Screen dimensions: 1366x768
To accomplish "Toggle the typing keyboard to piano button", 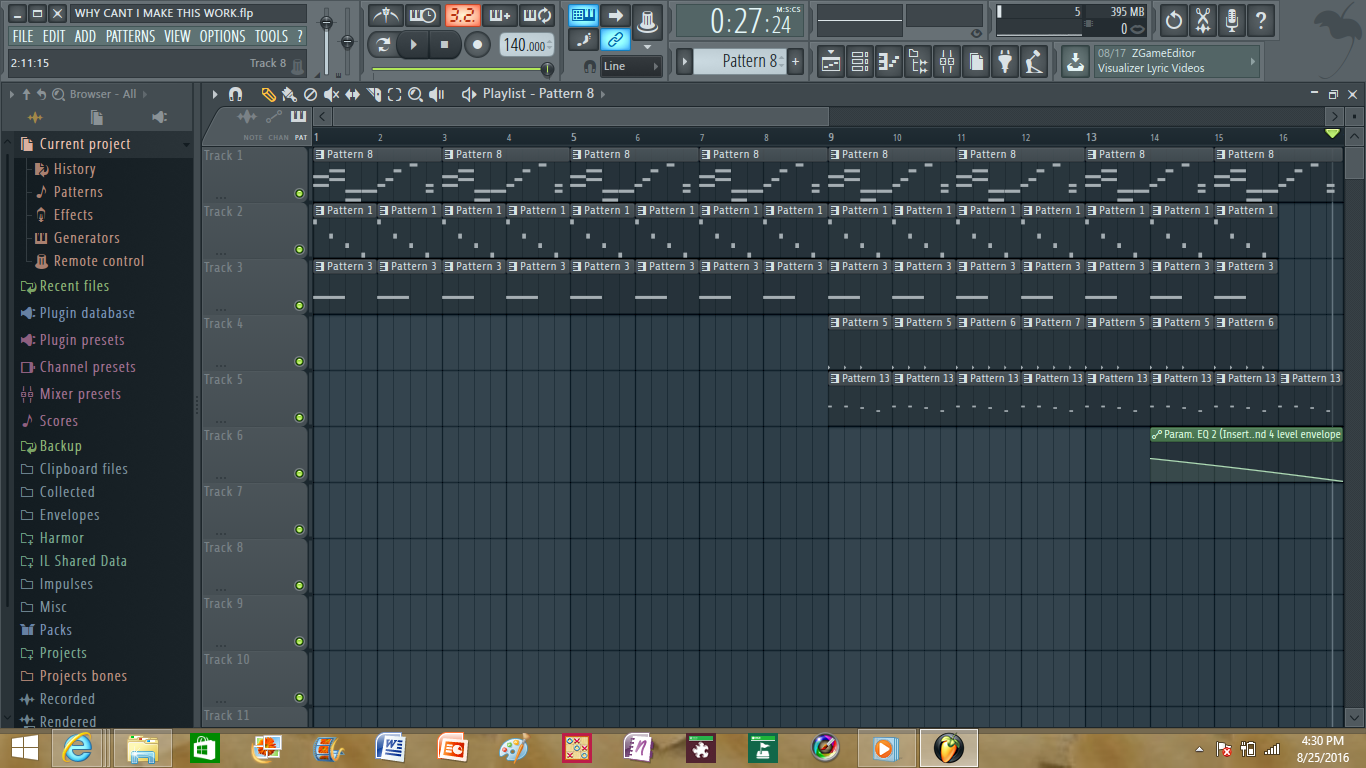I will (584, 16).
